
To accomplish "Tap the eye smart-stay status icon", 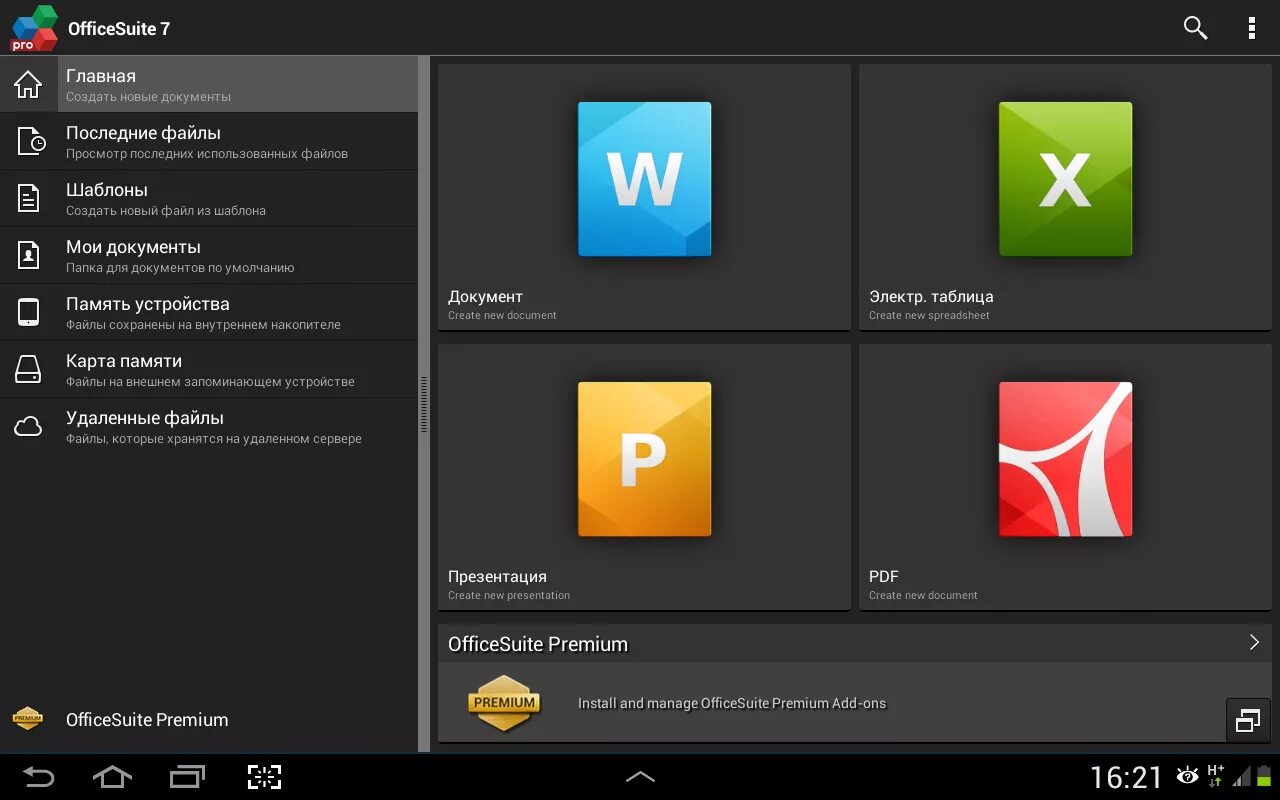I will 1187,776.
